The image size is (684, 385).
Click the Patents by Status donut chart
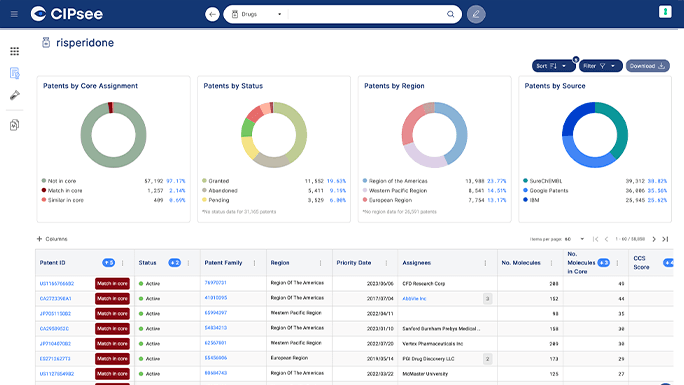[x=274, y=135]
